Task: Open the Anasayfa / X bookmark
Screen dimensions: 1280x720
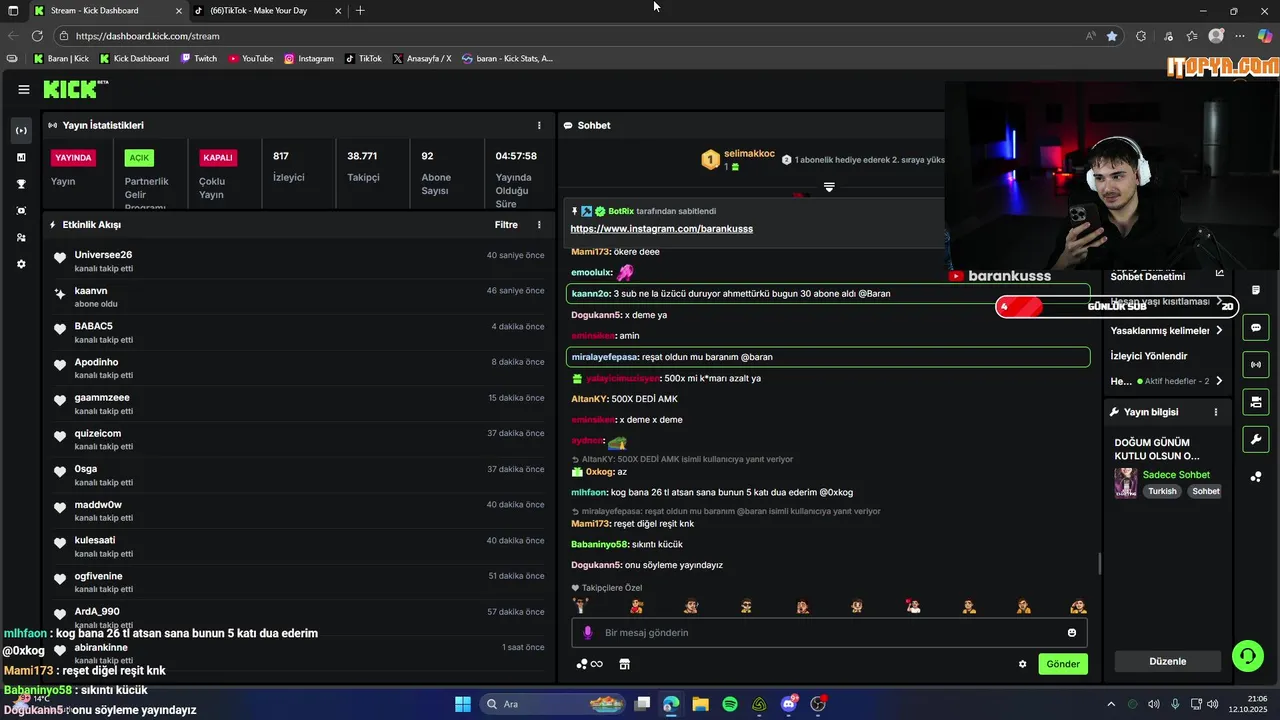Action: coord(423,59)
